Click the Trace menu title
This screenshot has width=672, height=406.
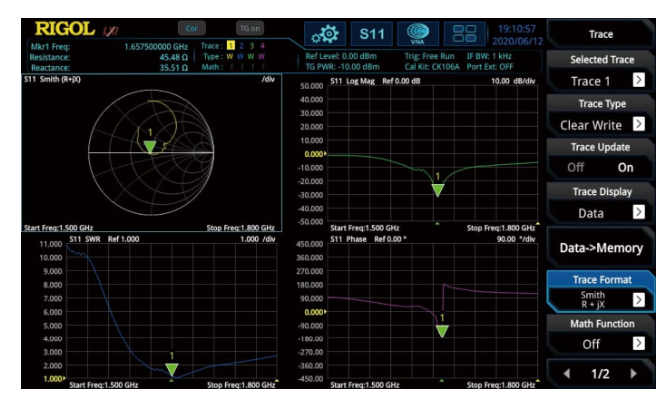(600, 34)
